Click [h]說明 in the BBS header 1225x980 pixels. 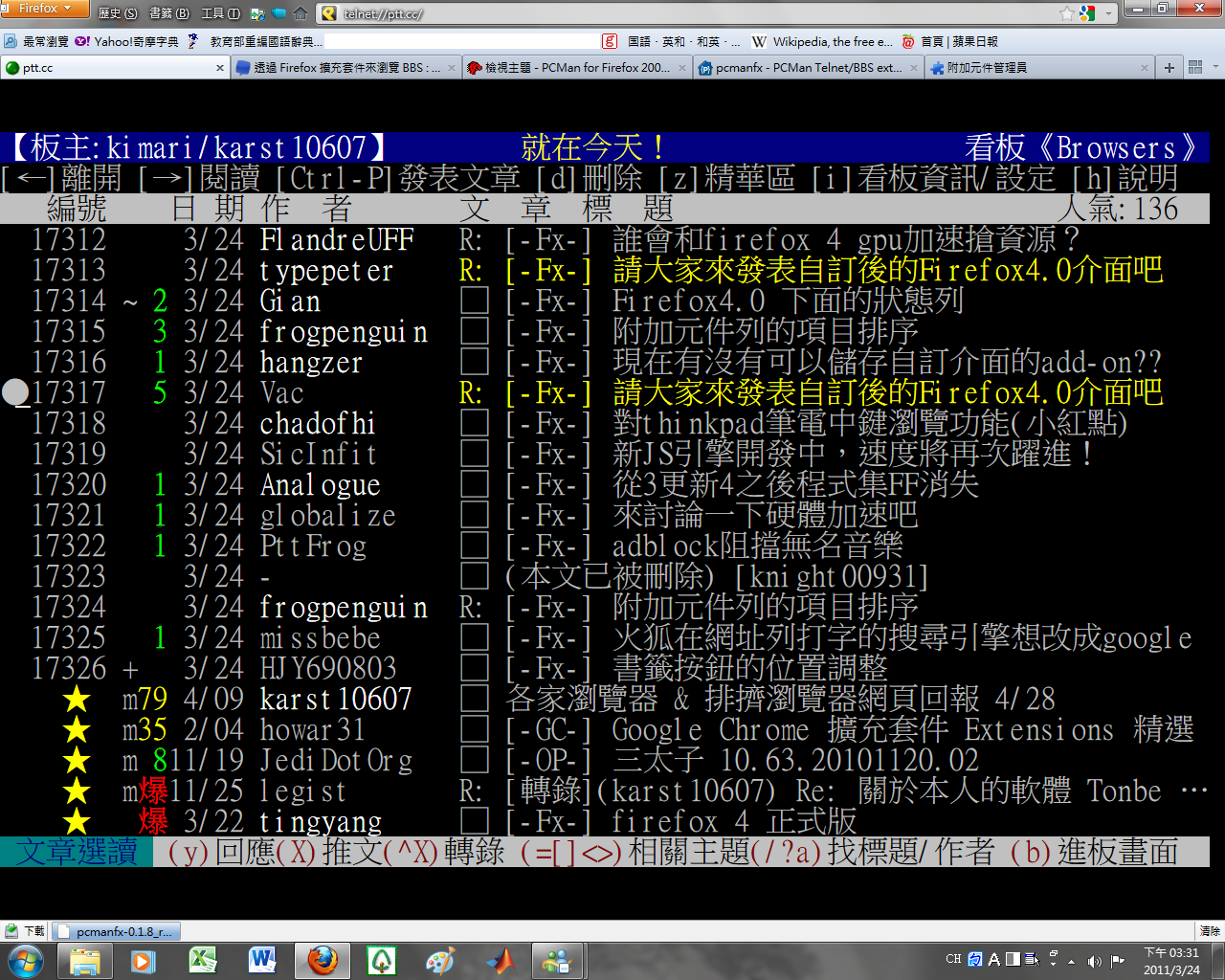point(1125,178)
